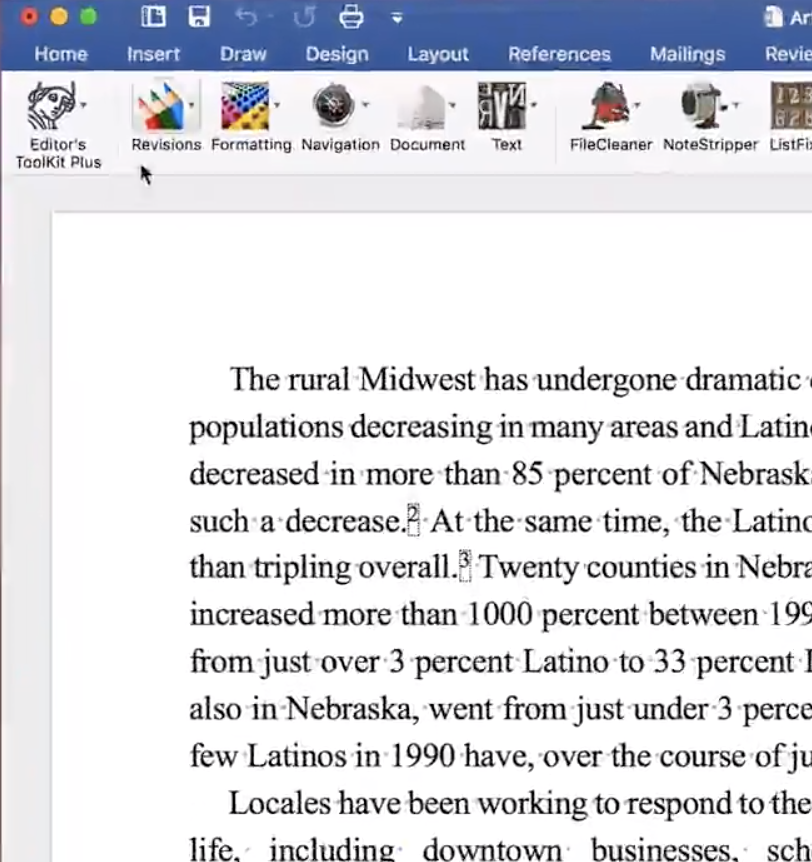
Task: Launch the FileCleaner vacuum icon
Action: (603, 105)
